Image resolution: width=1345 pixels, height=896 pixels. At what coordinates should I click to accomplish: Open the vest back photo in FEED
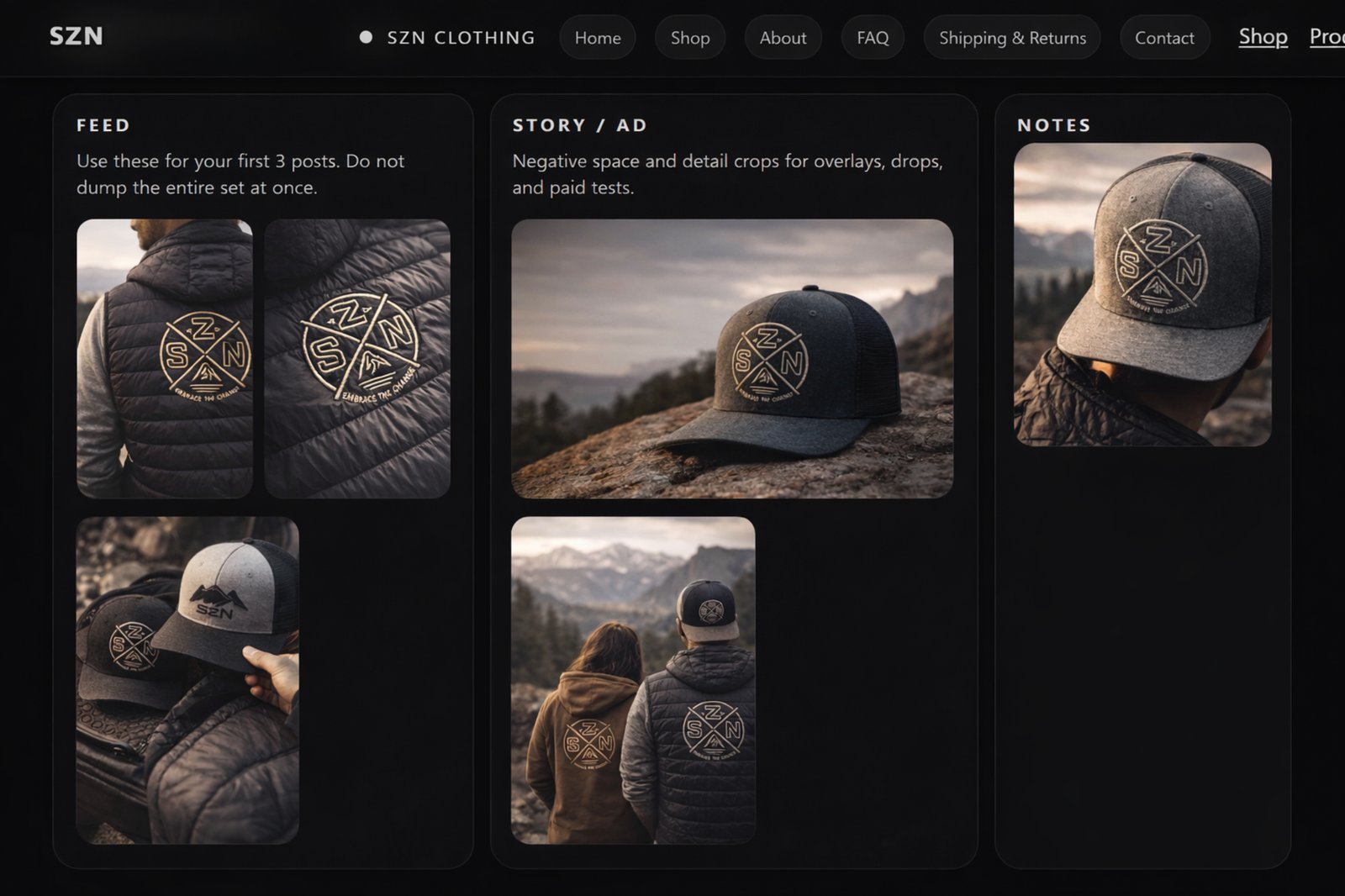tap(166, 356)
